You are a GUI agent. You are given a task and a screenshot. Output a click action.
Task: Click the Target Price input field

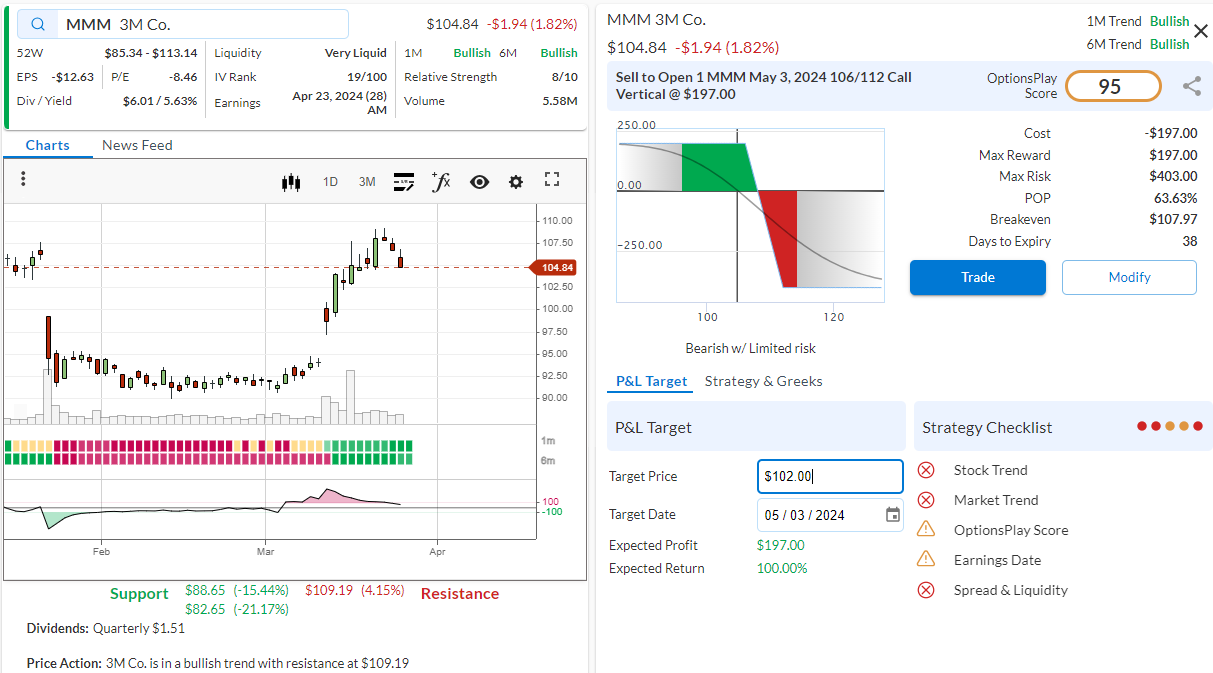(830, 476)
